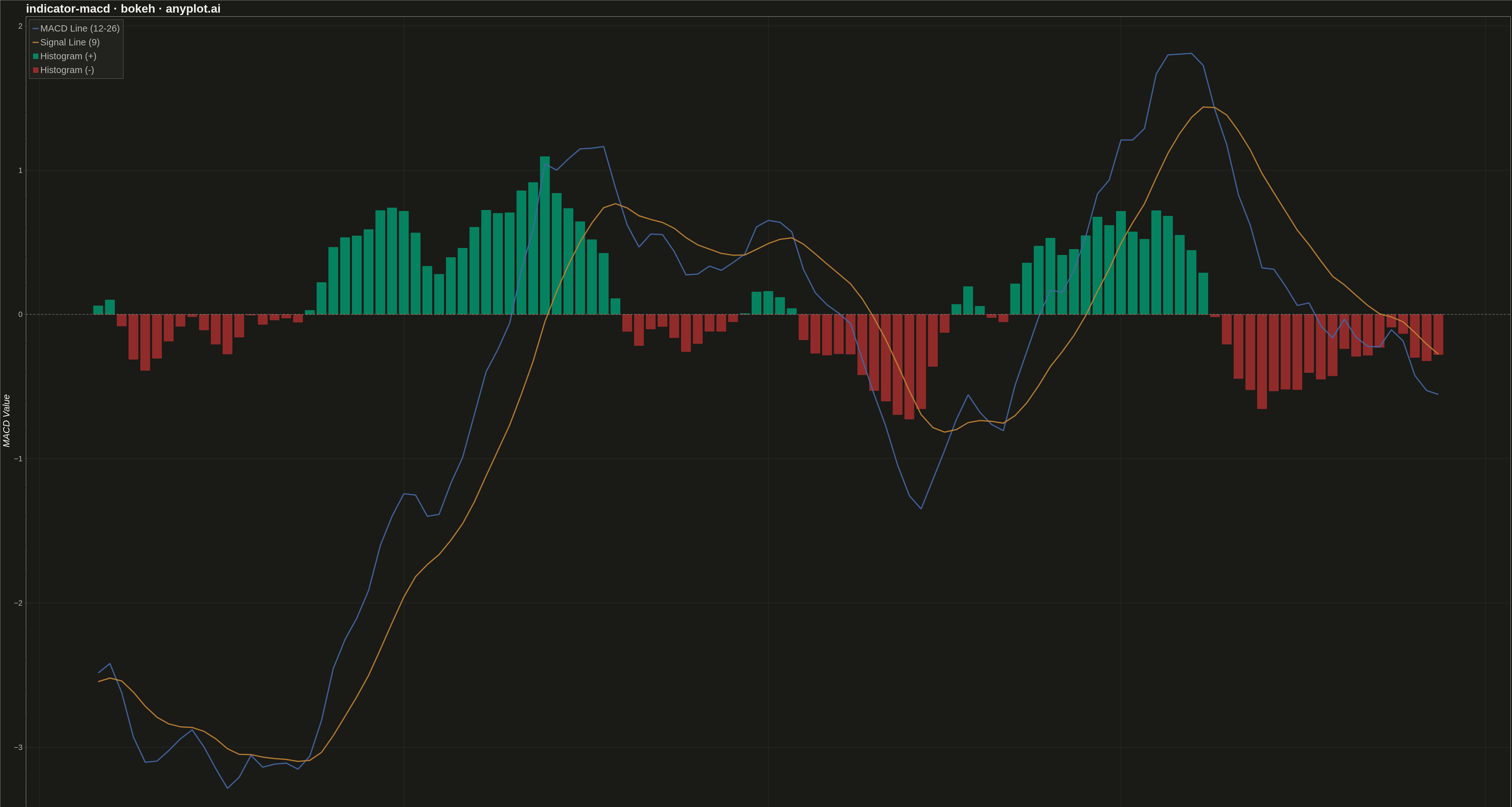Select the chart title indicator-macd bokeh anyplot.ai

123,9
